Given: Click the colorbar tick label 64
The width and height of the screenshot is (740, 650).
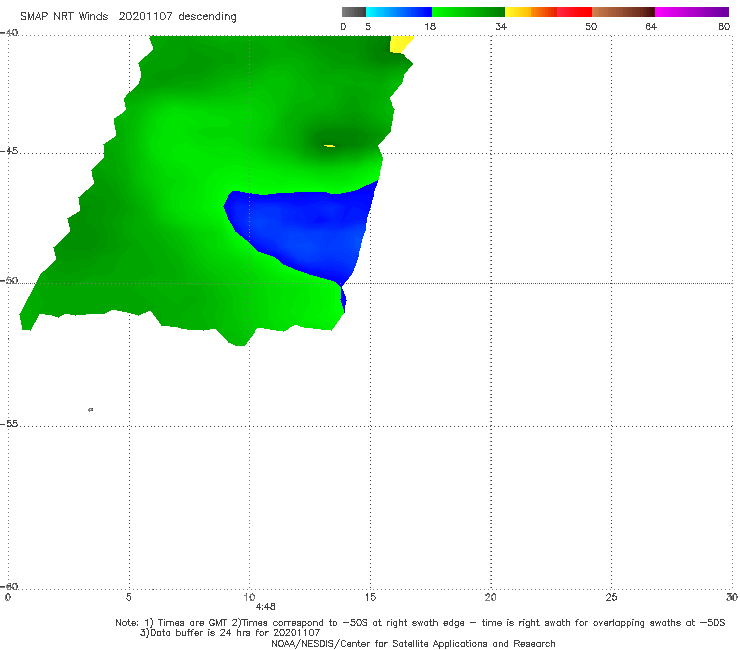Looking at the screenshot, I should coord(651,26).
